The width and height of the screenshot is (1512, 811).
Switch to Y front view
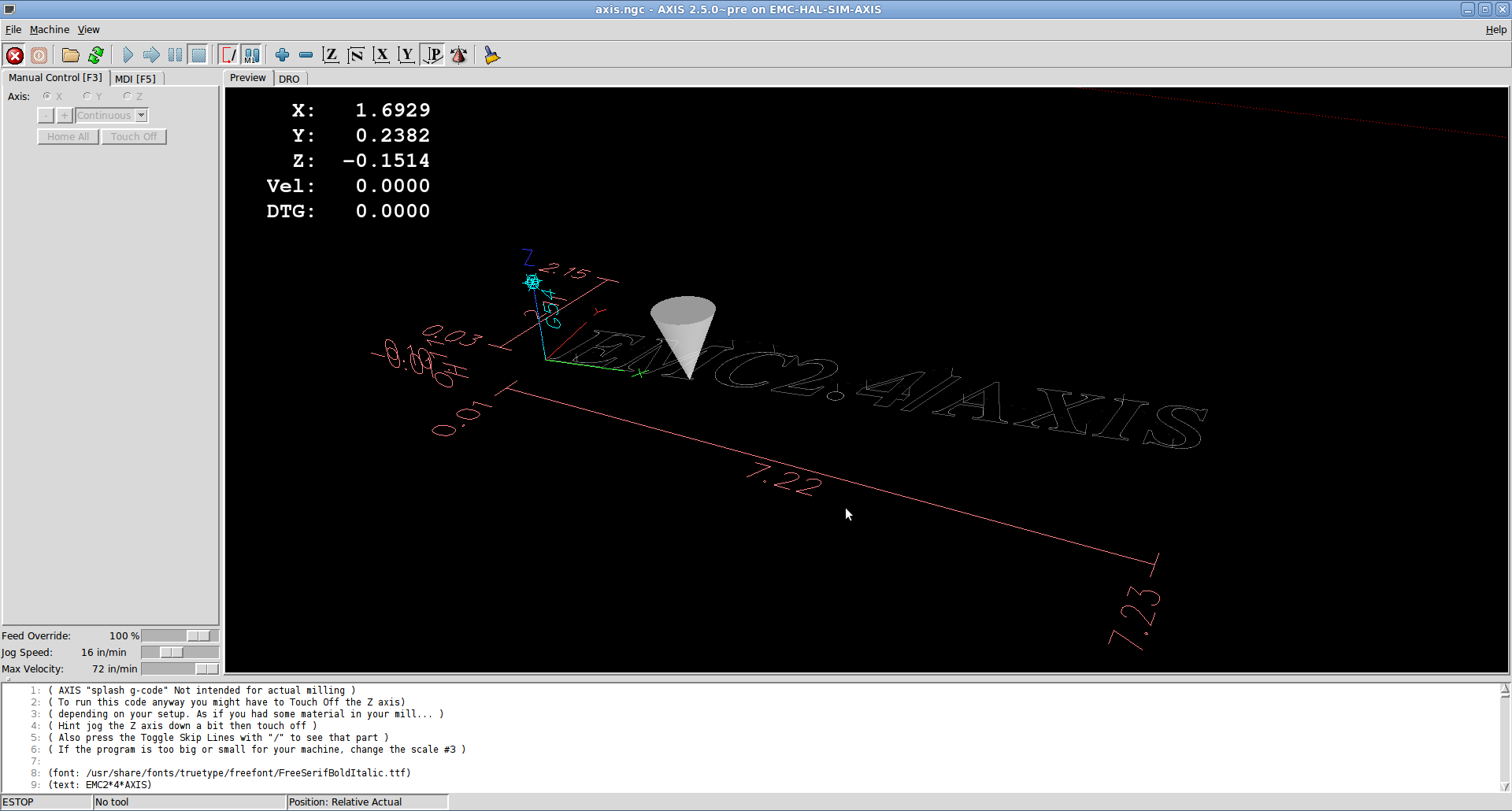coord(406,55)
